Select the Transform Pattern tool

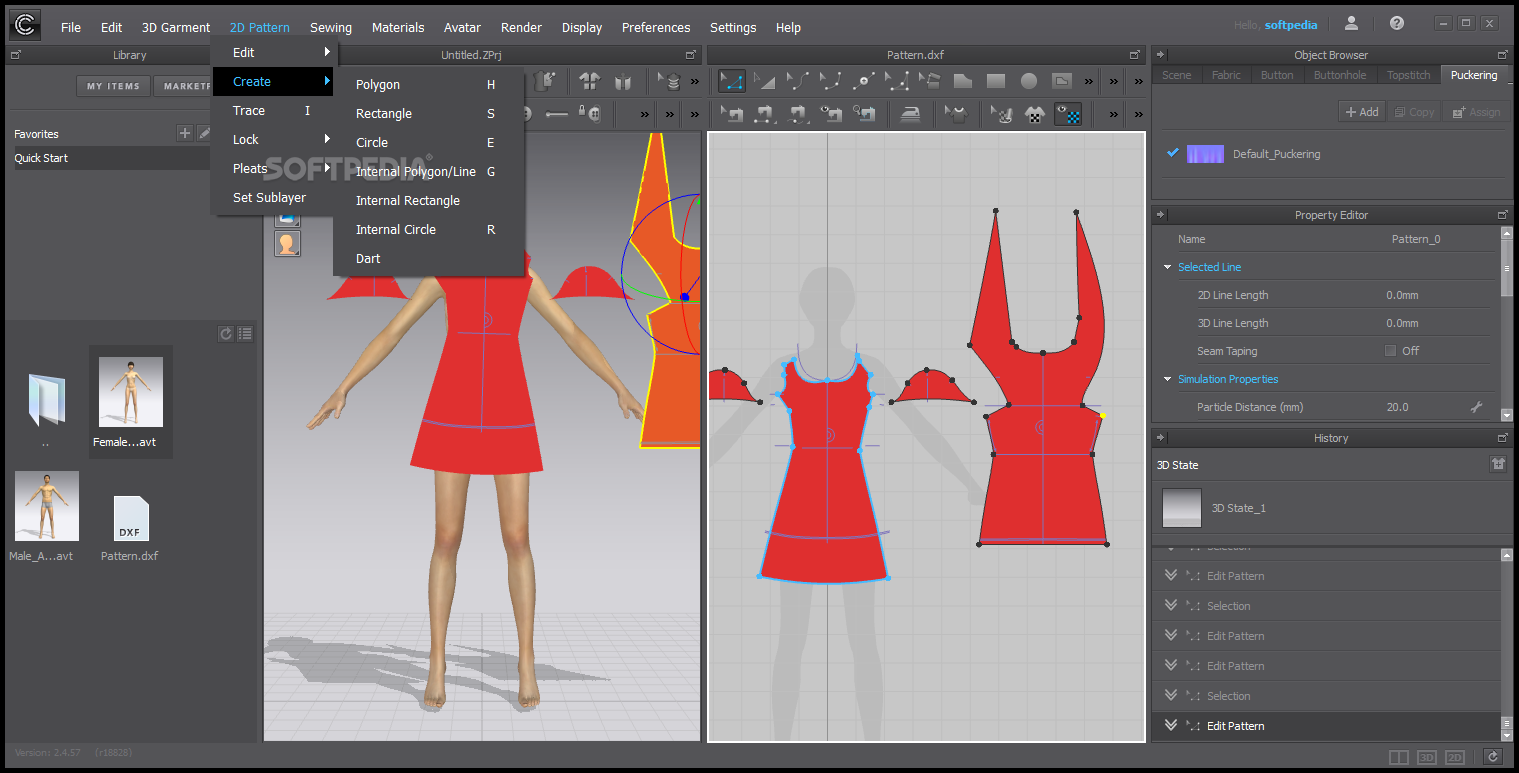[x=765, y=81]
